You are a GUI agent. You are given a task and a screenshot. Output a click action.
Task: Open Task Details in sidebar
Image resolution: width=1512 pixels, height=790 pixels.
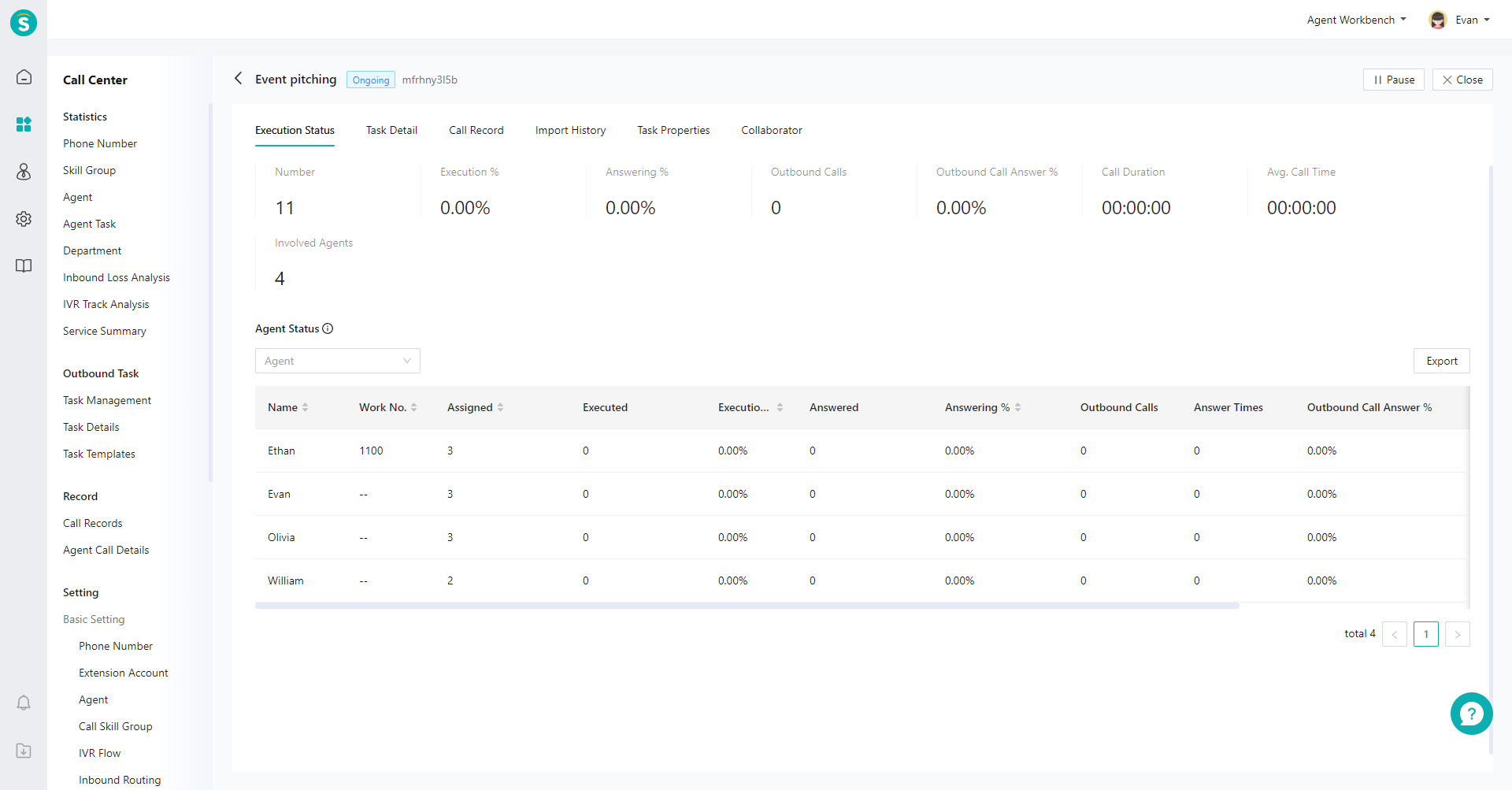pos(91,427)
